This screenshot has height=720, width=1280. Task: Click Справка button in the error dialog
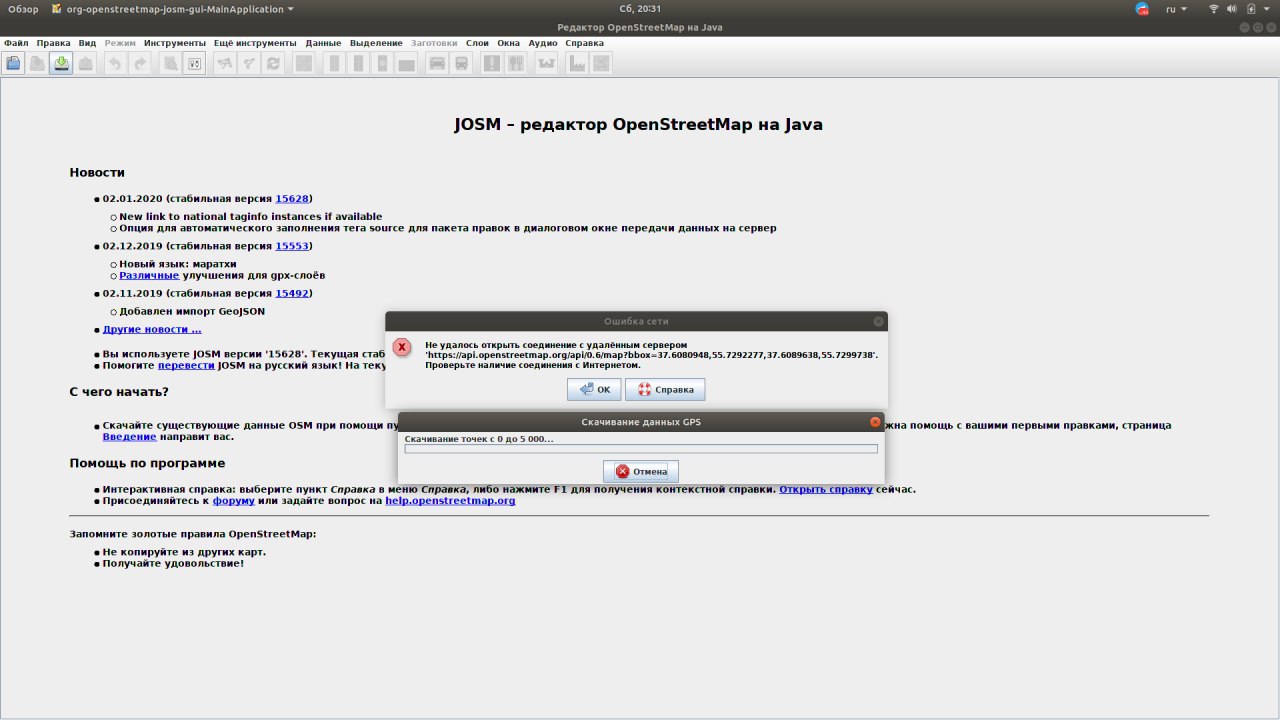click(665, 389)
